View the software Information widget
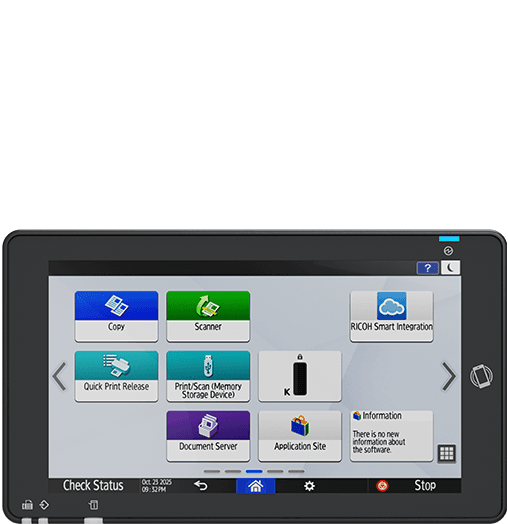Screen dimensions: 508x524 click(391, 436)
